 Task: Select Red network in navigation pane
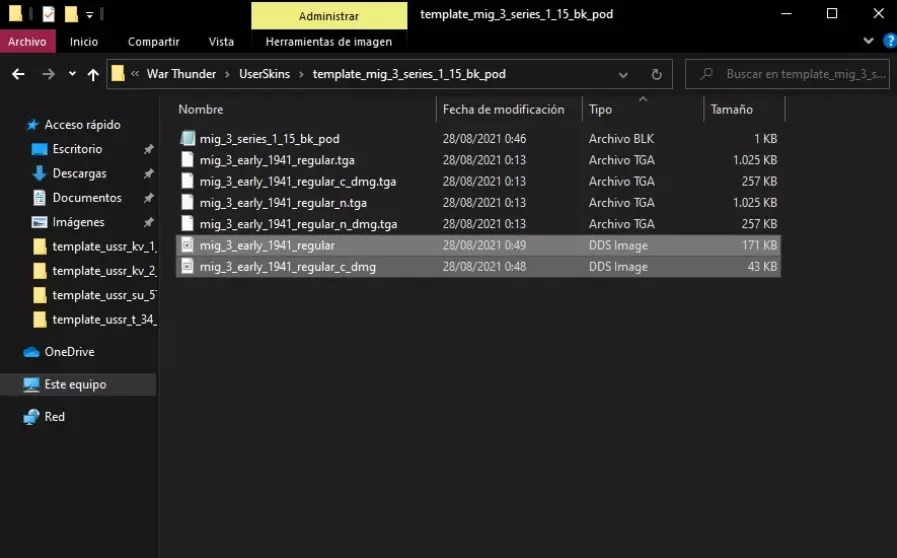click(x=54, y=417)
